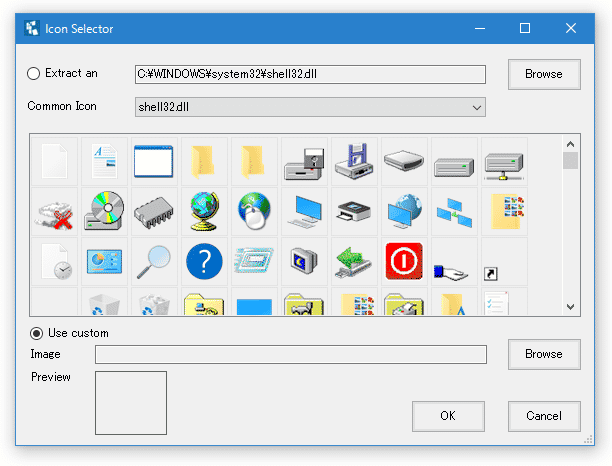Image resolution: width=612 pixels, height=466 pixels.
Task: Select the red power button icon
Action: (x=404, y=261)
